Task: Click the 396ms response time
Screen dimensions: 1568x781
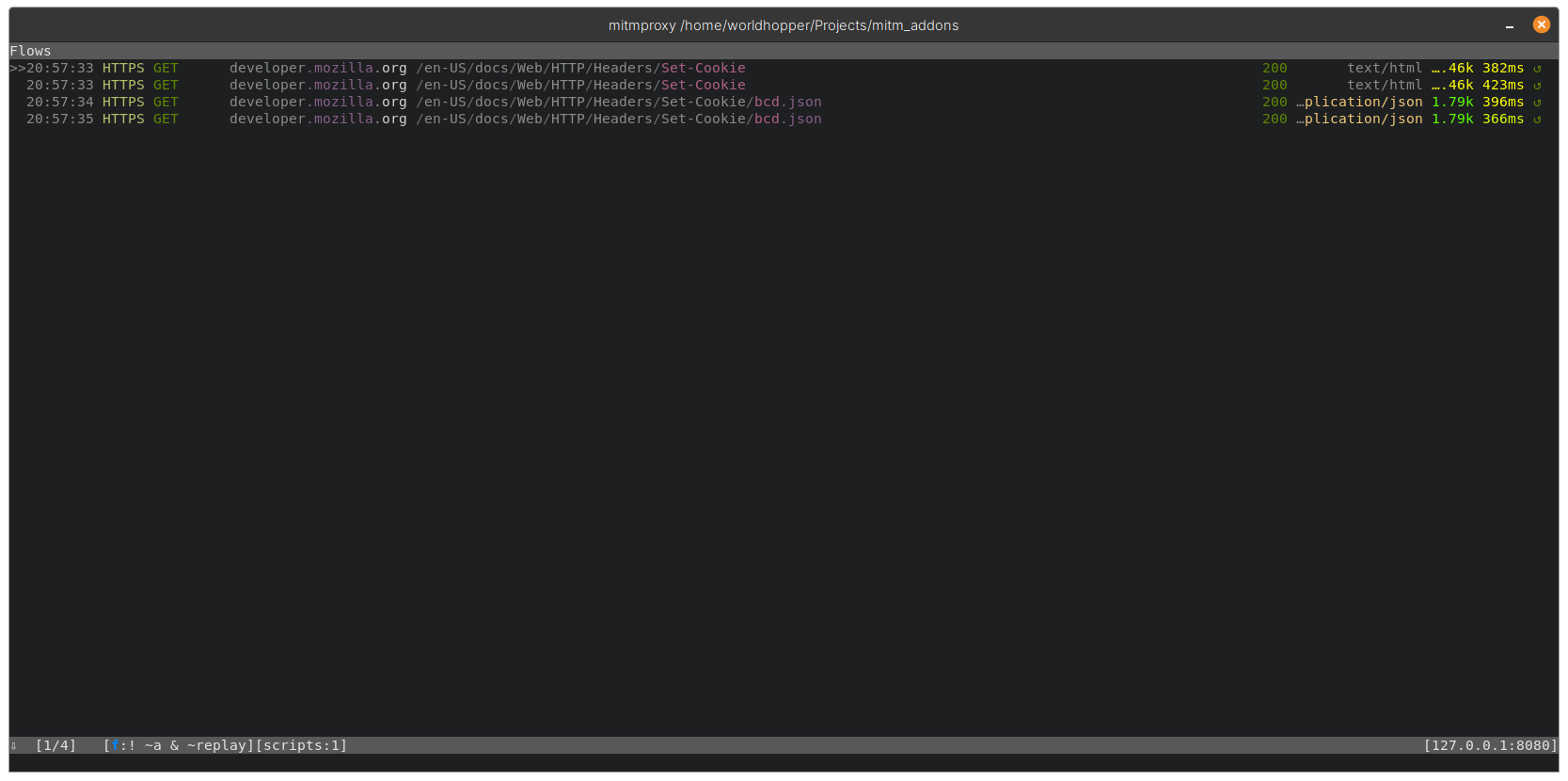Action: point(1503,102)
